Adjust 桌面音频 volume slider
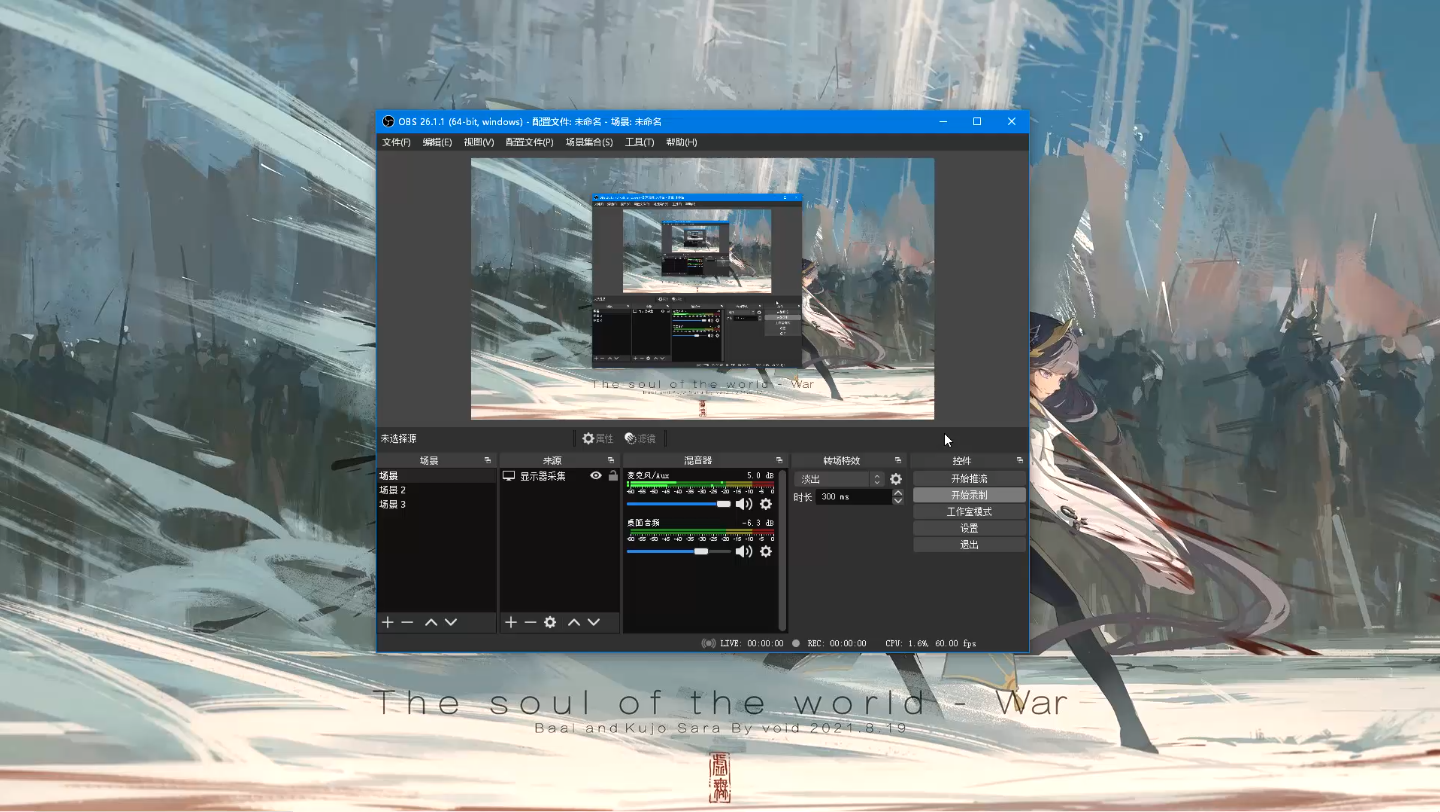1440x812 pixels. 679,551
